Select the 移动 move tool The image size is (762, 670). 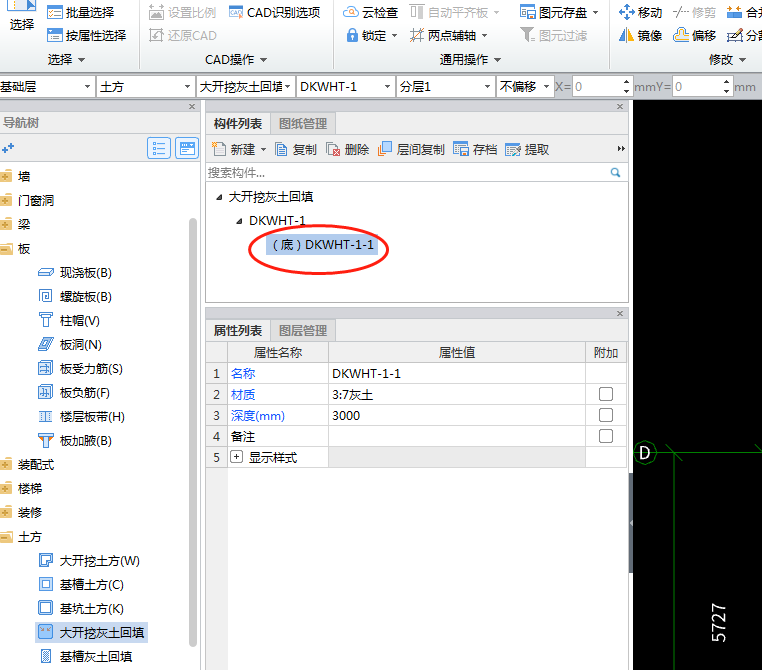click(640, 12)
